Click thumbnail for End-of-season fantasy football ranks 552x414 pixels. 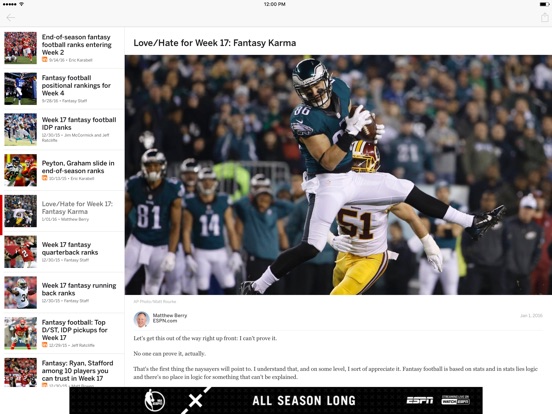[x=20, y=48]
